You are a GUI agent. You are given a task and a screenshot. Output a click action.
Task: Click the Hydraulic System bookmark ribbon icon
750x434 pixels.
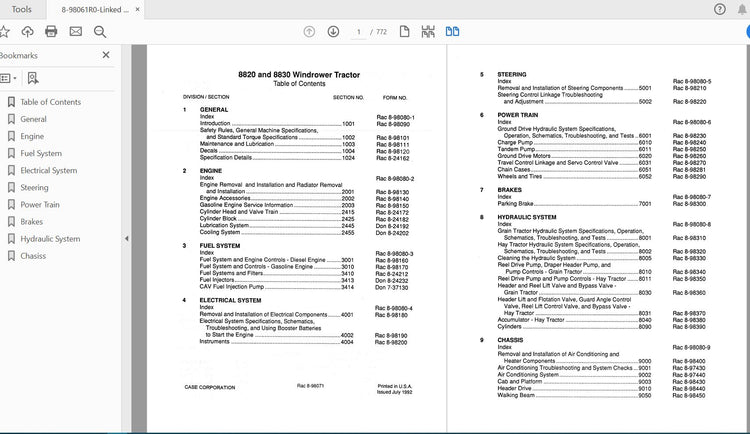click(11, 239)
